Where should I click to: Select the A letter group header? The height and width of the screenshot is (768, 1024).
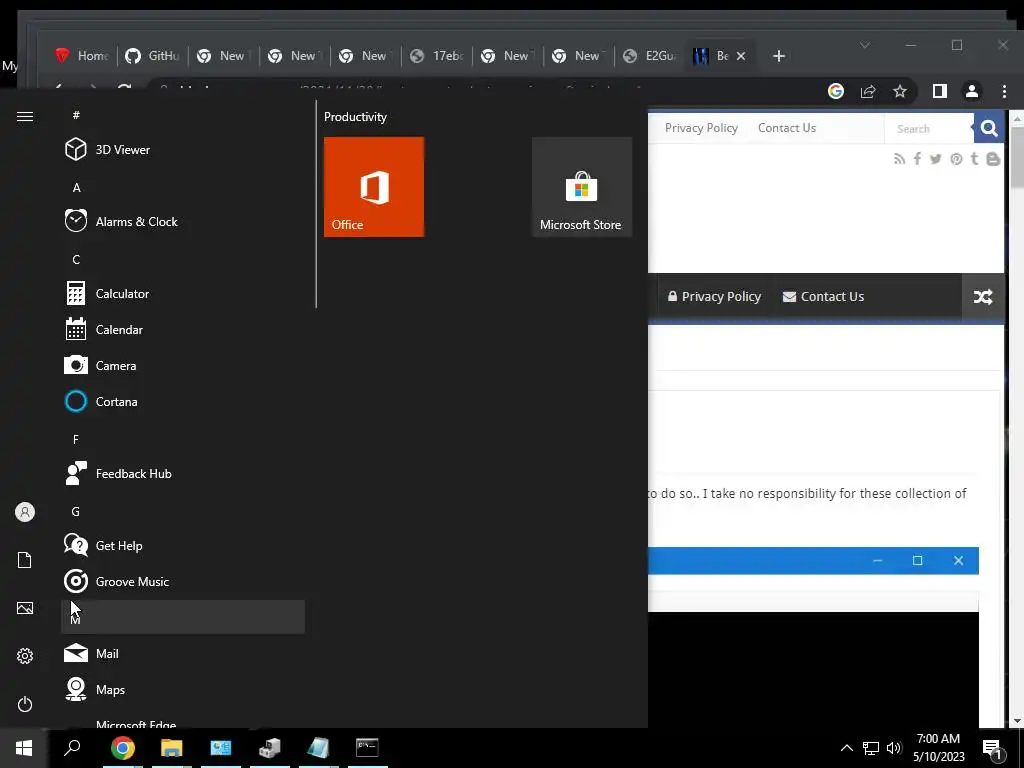pos(76,187)
